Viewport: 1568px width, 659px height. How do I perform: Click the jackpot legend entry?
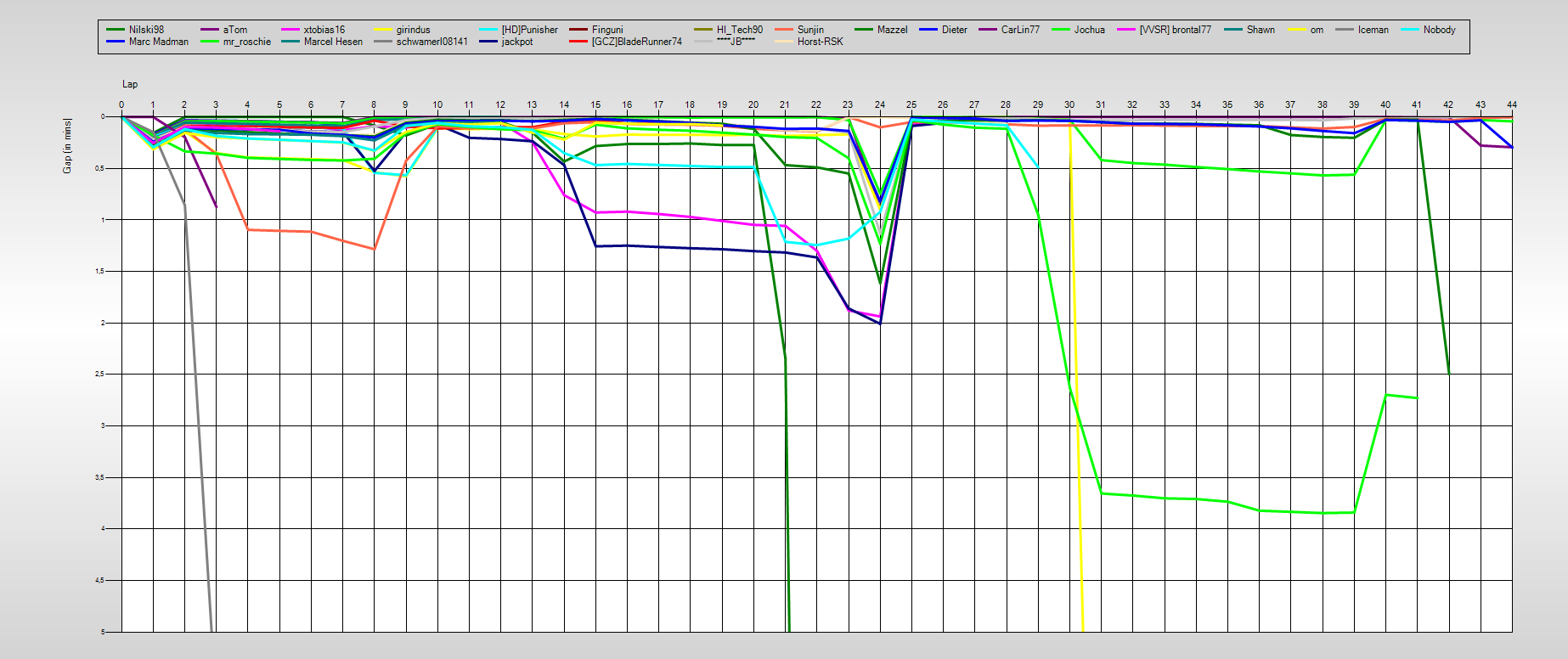[x=516, y=42]
